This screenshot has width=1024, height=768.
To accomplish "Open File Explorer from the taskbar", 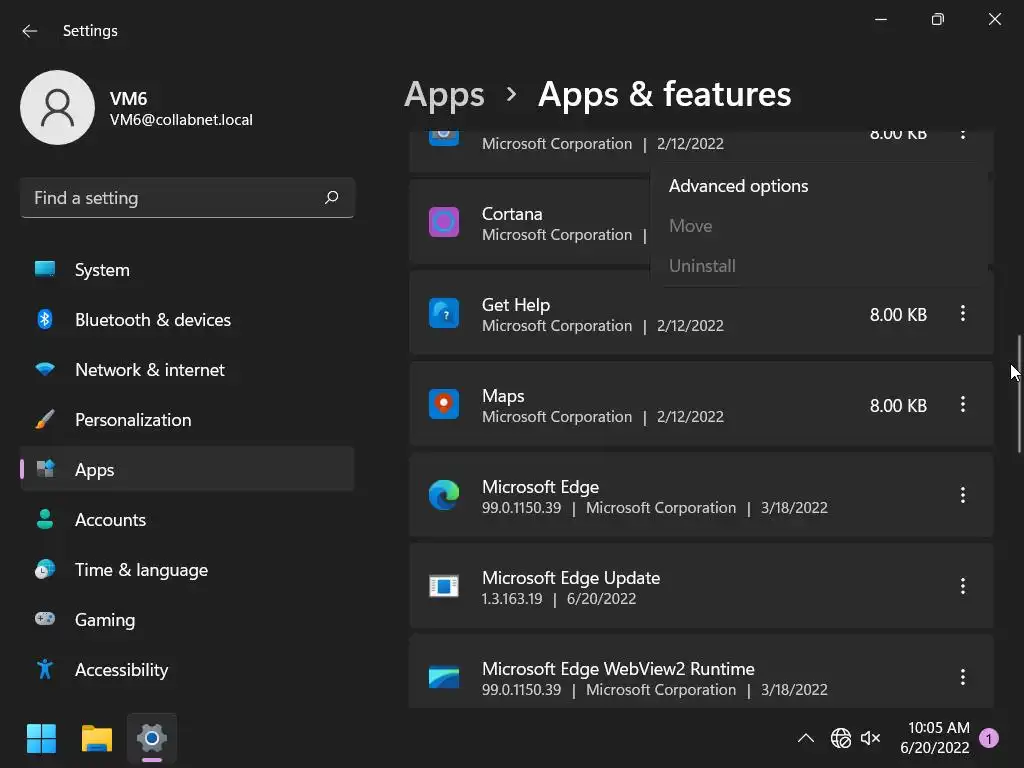I will click(97, 739).
